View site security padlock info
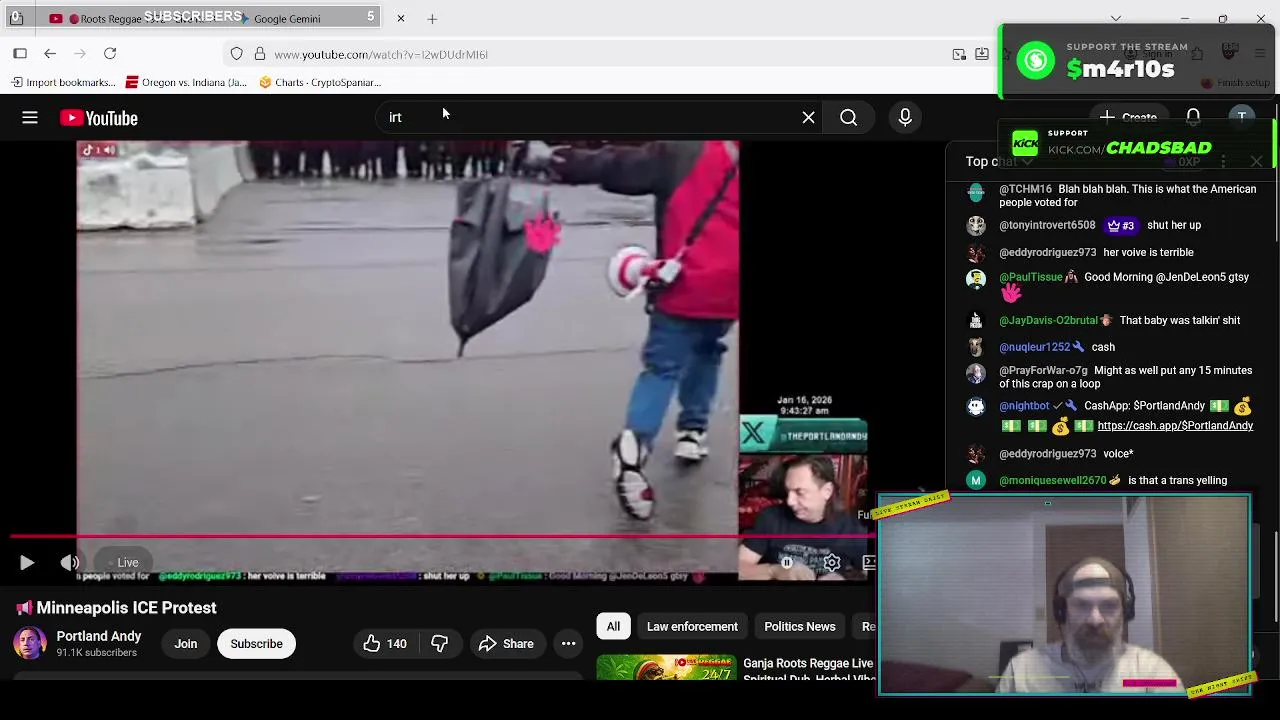The image size is (1280, 720). pyautogui.click(x=260, y=54)
